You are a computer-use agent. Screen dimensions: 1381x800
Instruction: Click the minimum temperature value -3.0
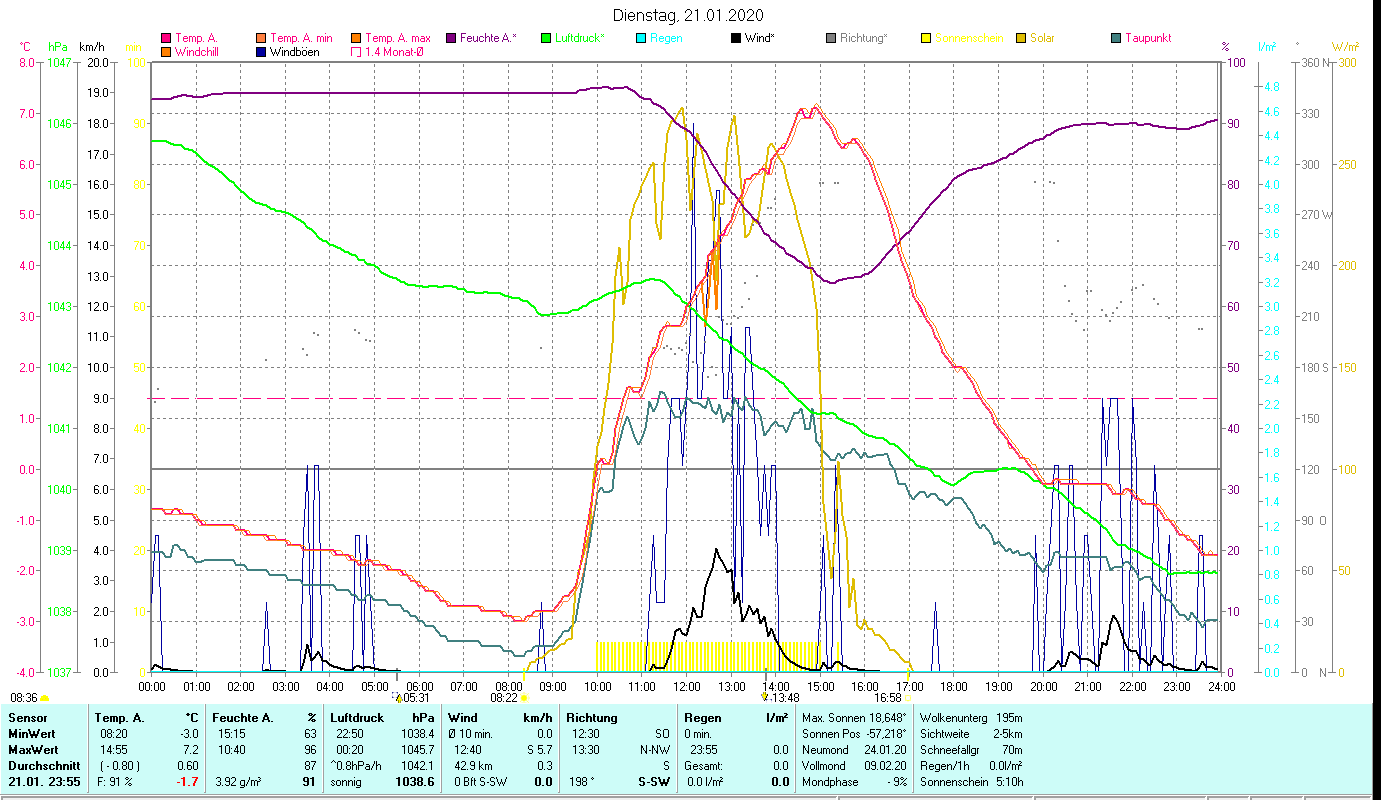pyautogui.click(x=189, y=734)
